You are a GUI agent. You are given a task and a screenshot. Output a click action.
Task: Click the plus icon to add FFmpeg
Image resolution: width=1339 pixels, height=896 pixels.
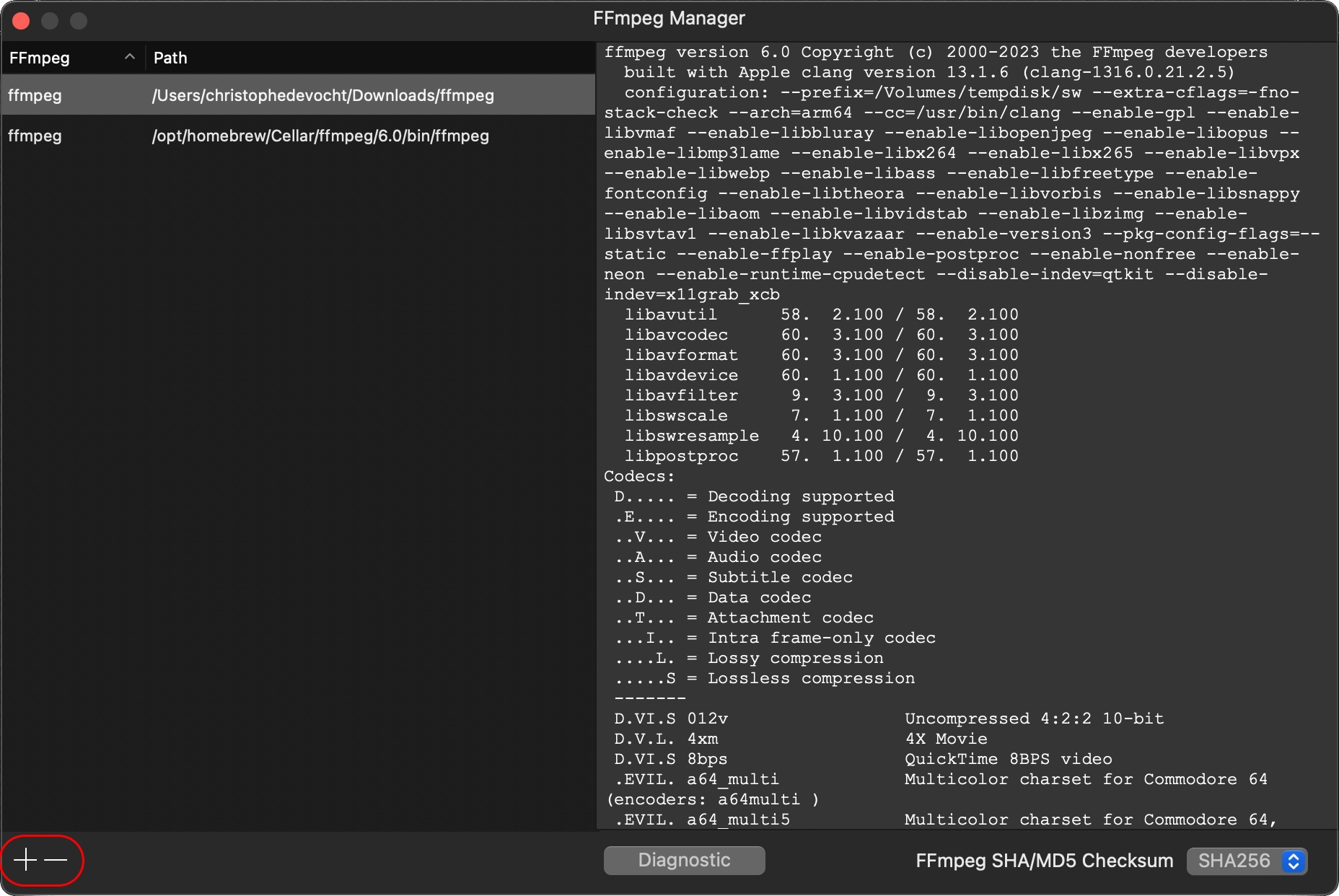click(x=25, y=859)
